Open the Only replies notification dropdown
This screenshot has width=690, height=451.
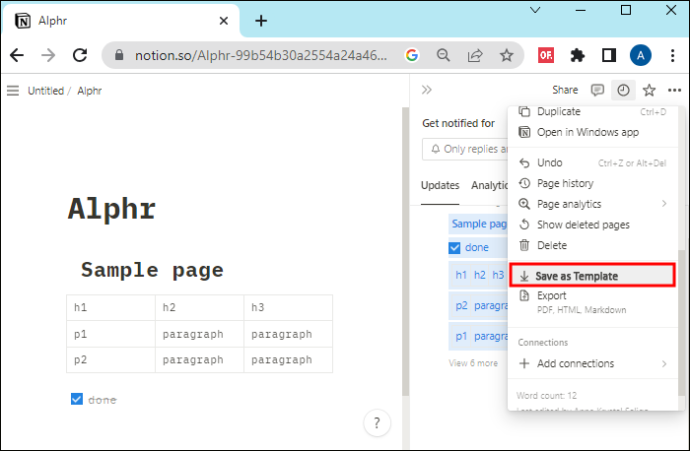pos(465,149)
